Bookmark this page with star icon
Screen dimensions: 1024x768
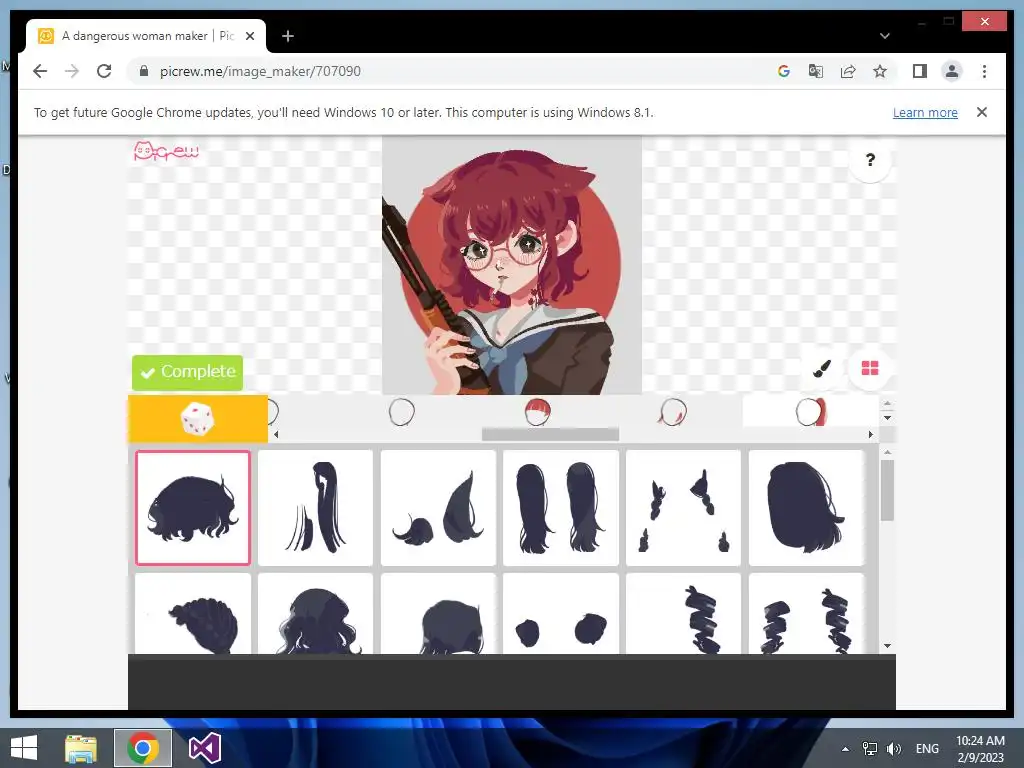[x=880, y=71]
